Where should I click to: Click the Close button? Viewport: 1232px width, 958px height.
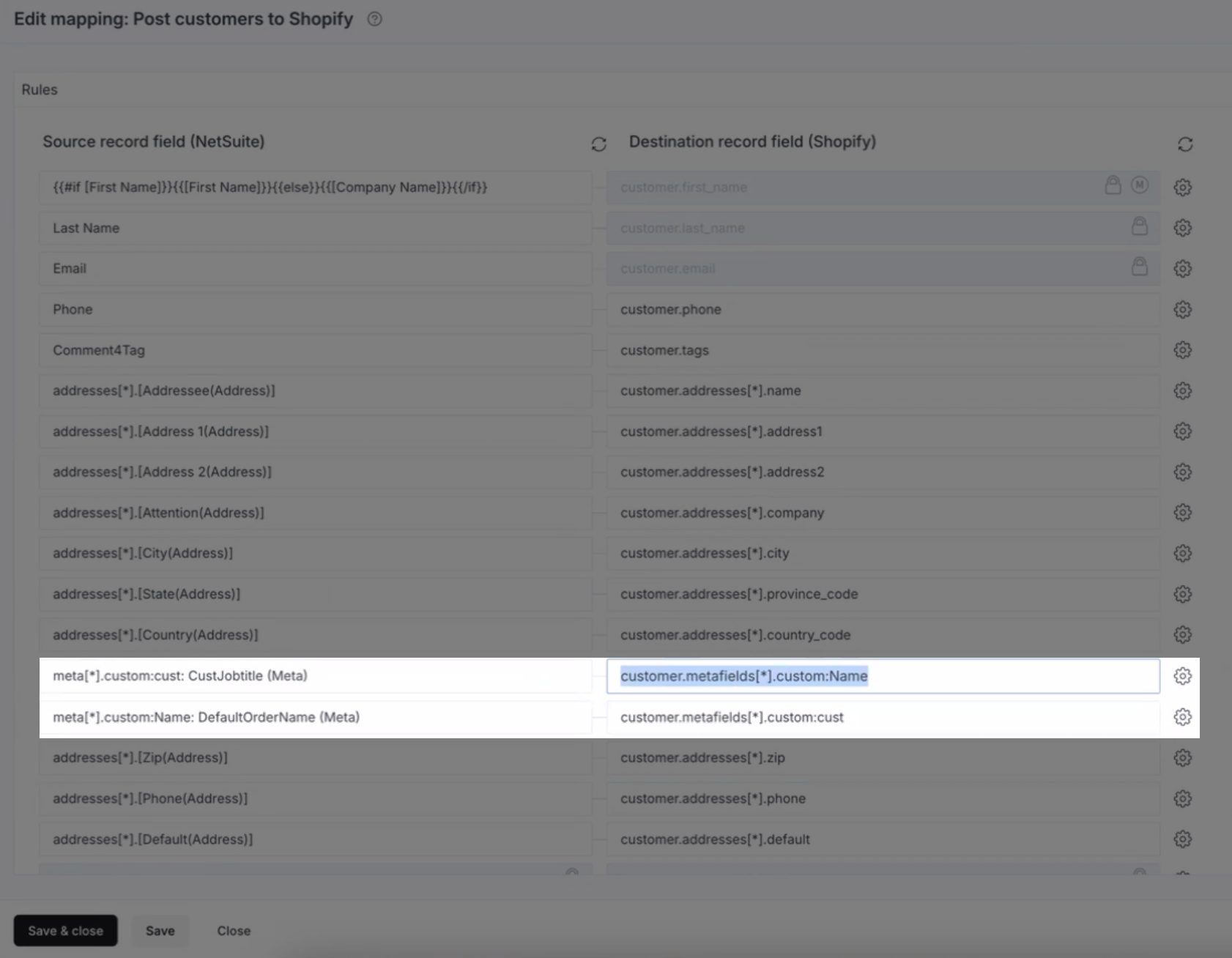pyautogui.click(x=234, y=930)
